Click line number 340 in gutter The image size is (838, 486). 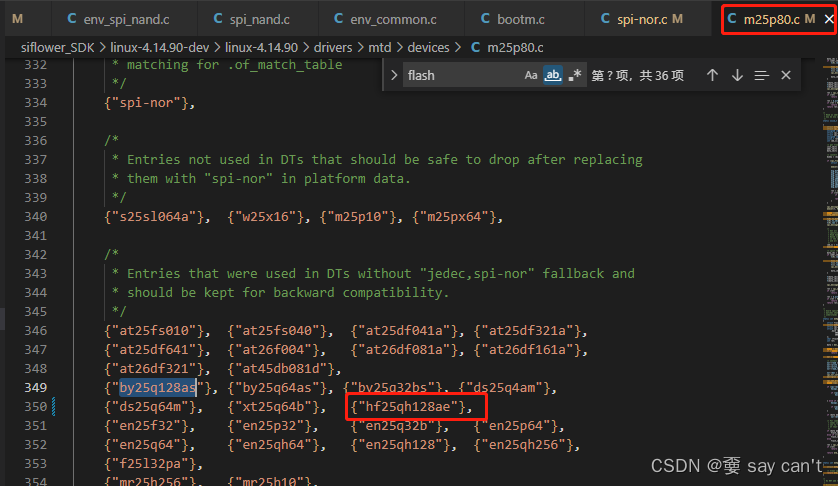tap(35, 217)
